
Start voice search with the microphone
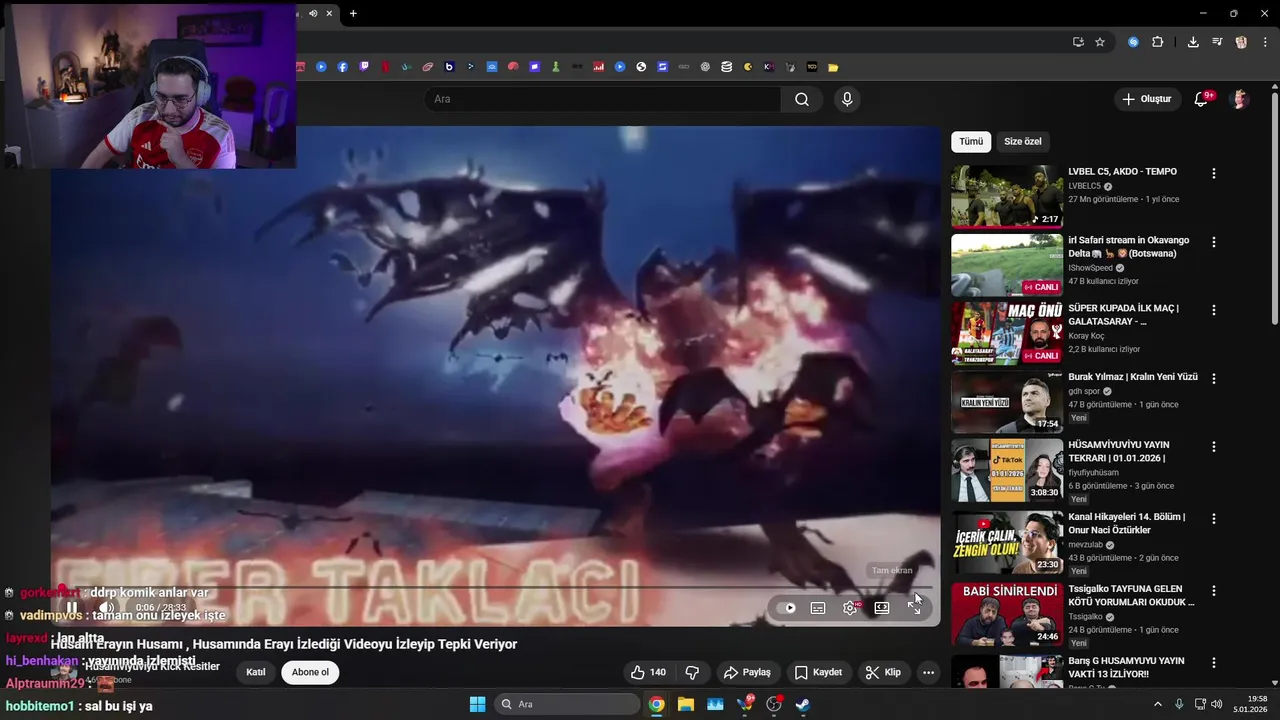847,99
